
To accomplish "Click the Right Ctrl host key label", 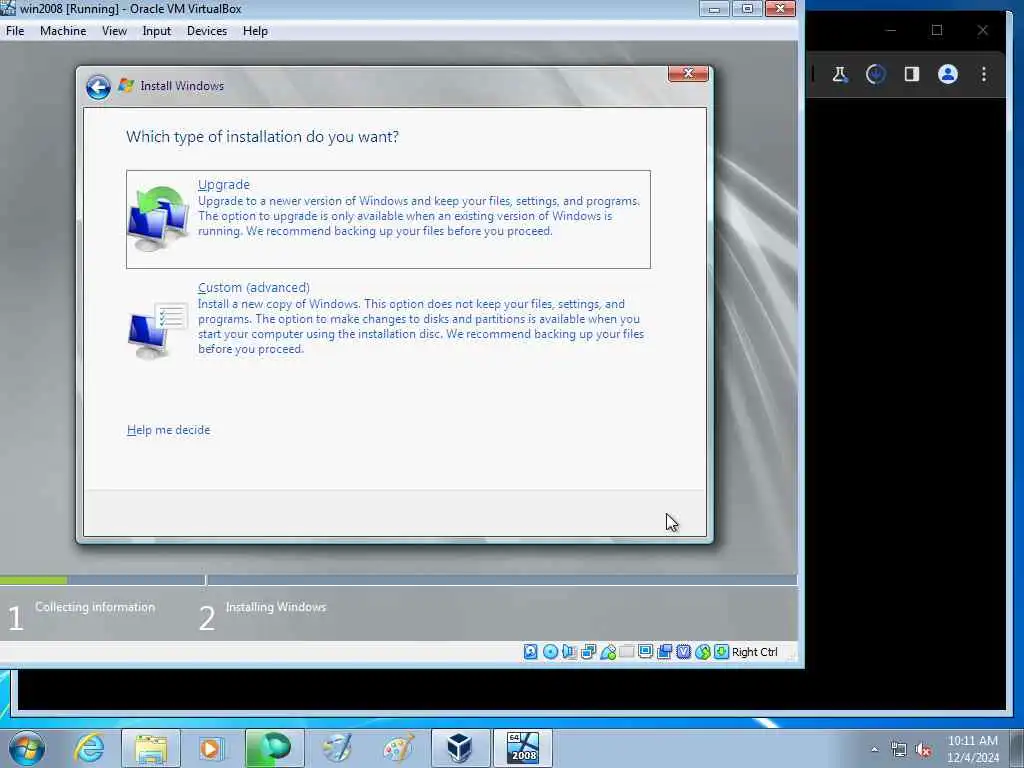I will [x=755, y=652].
